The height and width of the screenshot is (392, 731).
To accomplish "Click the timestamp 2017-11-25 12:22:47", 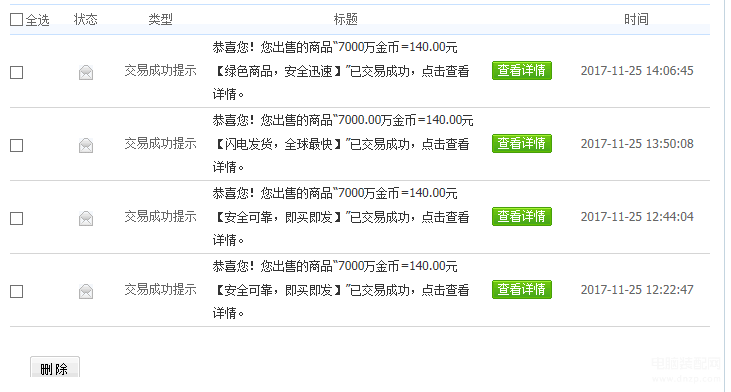I will coord(637,290).
